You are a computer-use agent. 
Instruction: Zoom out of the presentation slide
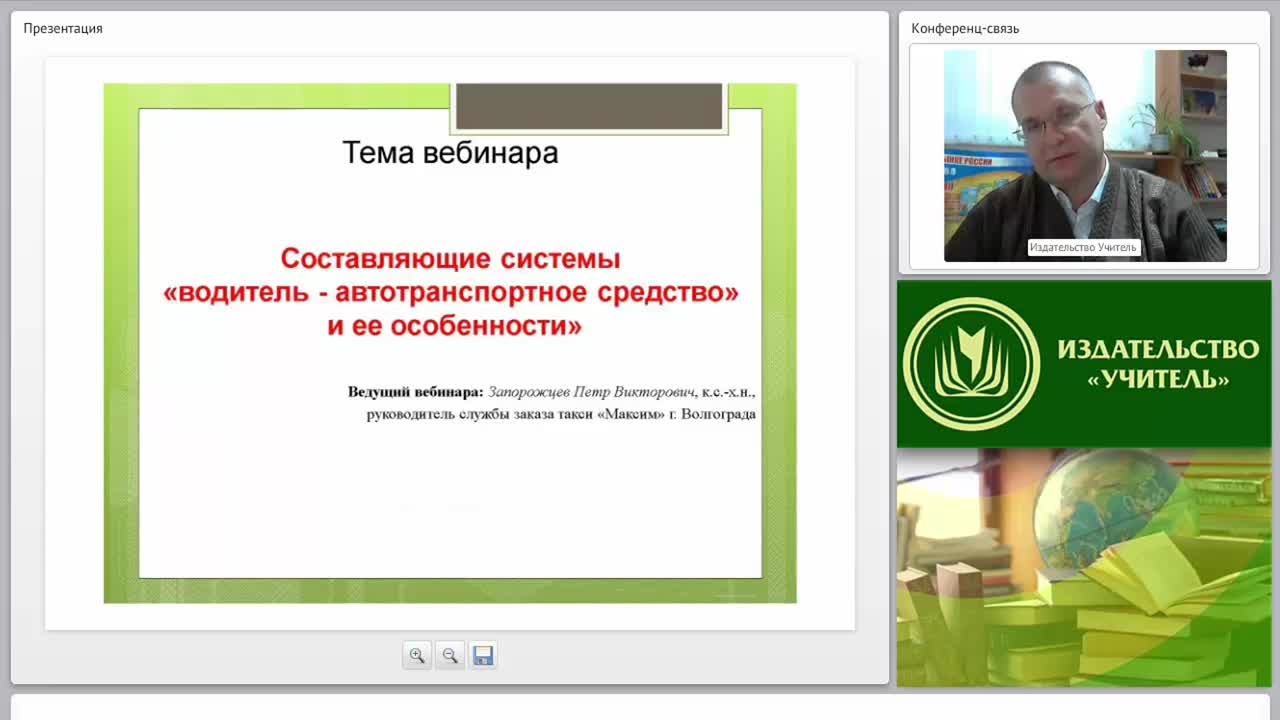[x=450, y=656]
